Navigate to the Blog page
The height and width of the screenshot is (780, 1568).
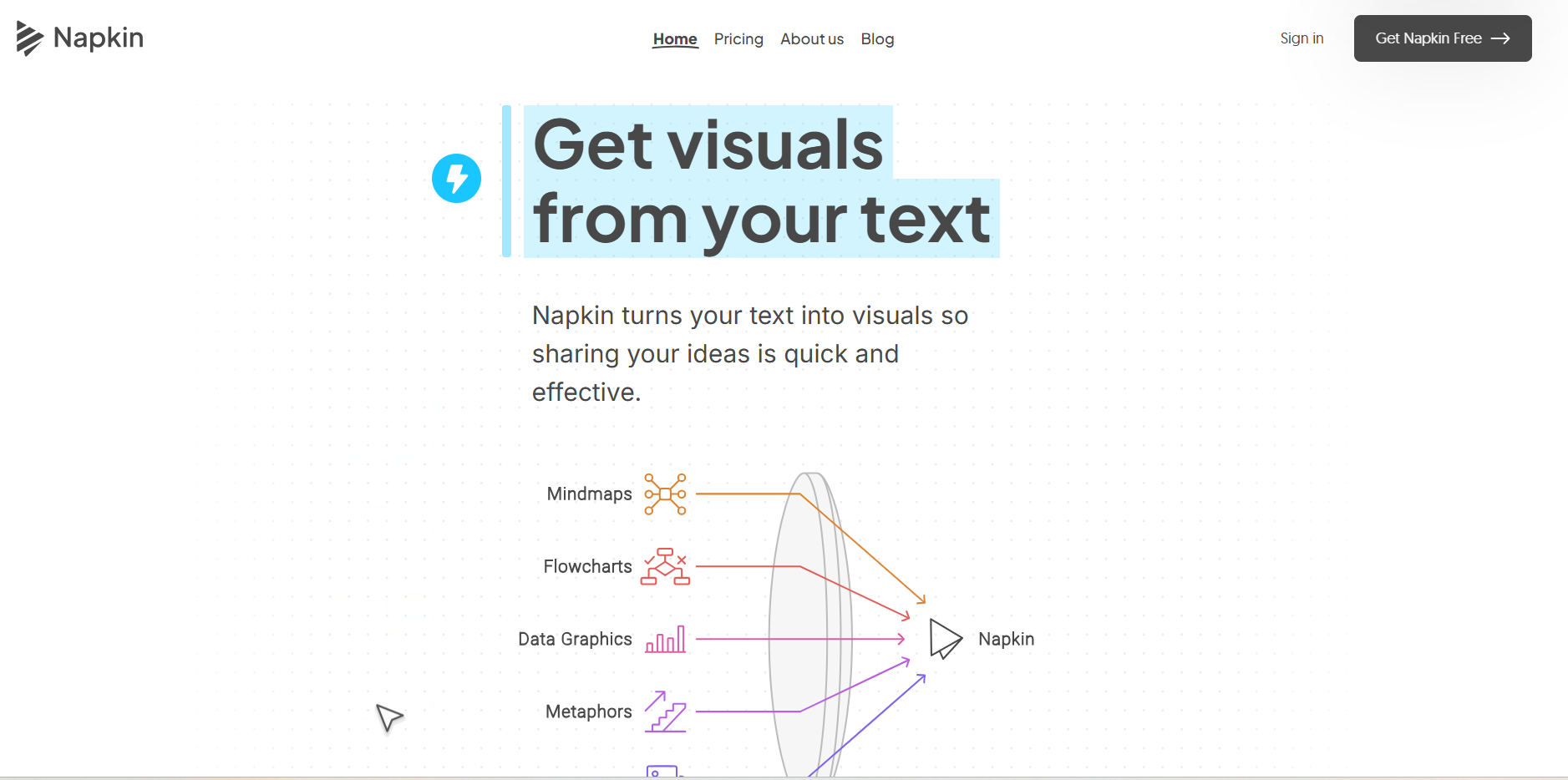pos(877,39)
